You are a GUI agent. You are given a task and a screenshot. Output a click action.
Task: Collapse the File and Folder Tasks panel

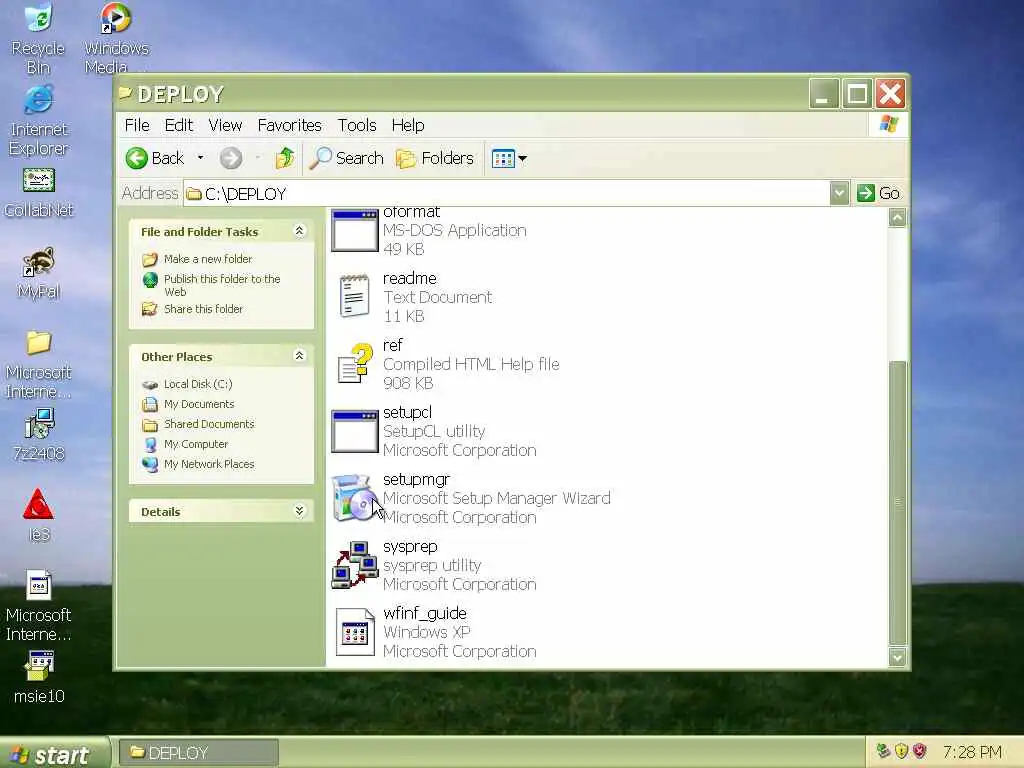pos(299,231)
